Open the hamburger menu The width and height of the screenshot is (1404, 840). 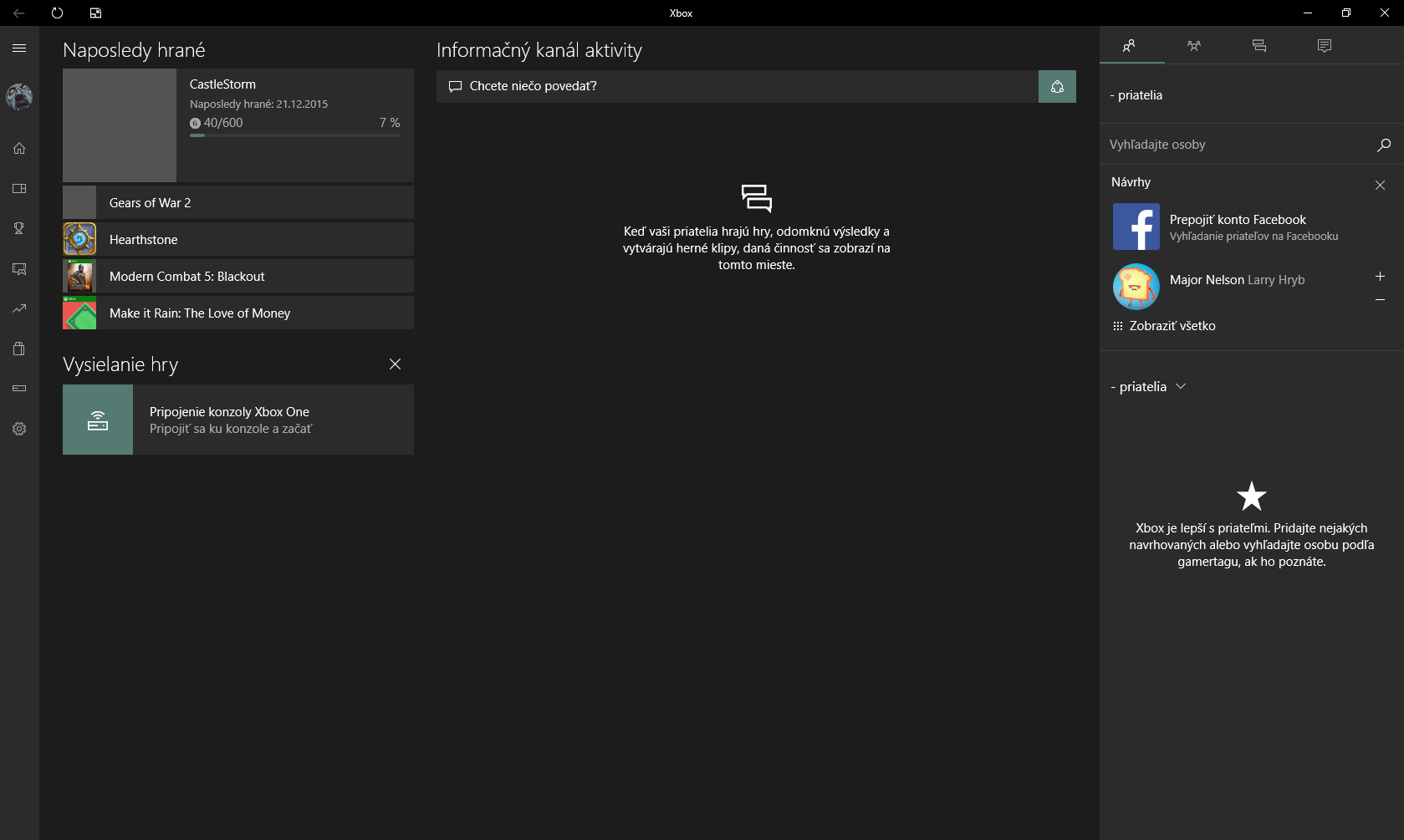pos(19,48)
